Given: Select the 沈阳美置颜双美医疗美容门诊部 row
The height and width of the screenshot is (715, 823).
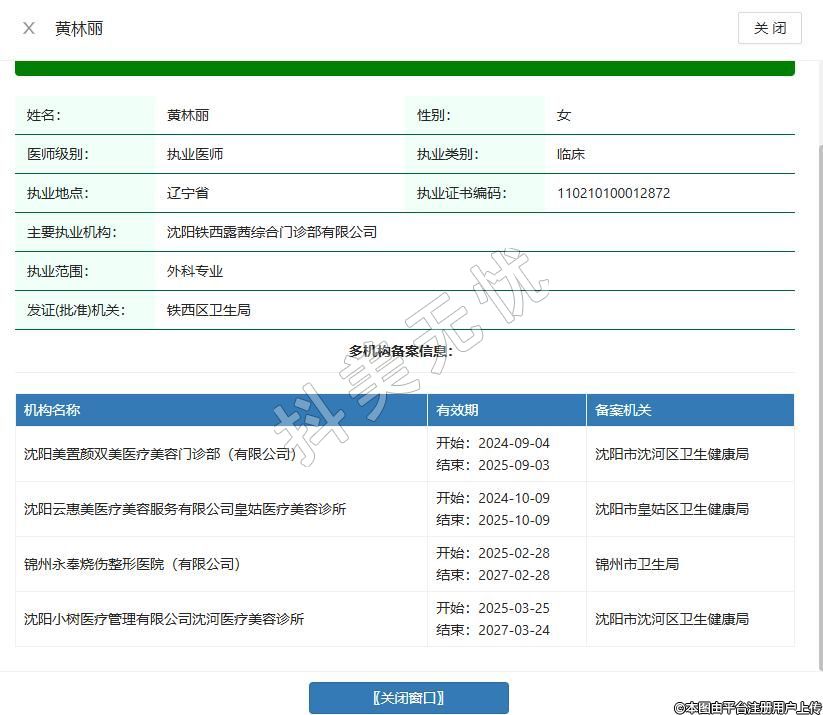Looking at the screenshot, I should click(160, 454).
